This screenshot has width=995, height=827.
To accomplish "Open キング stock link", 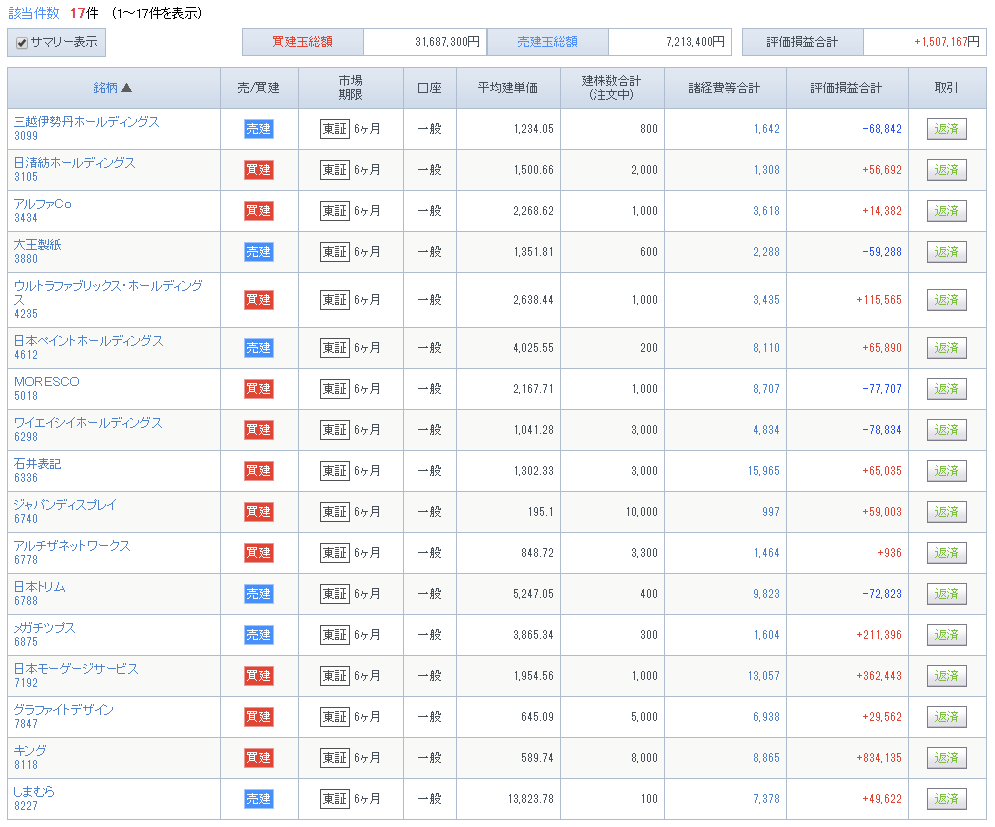I will pyautogui.click(x=30, y=751).
